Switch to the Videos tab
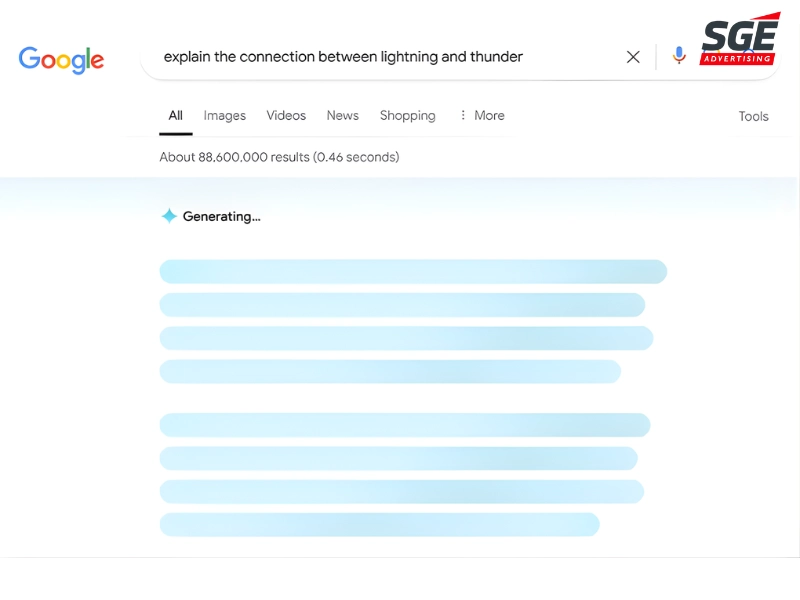The height and width of the screenshot is (600, 800). (286, 116)
